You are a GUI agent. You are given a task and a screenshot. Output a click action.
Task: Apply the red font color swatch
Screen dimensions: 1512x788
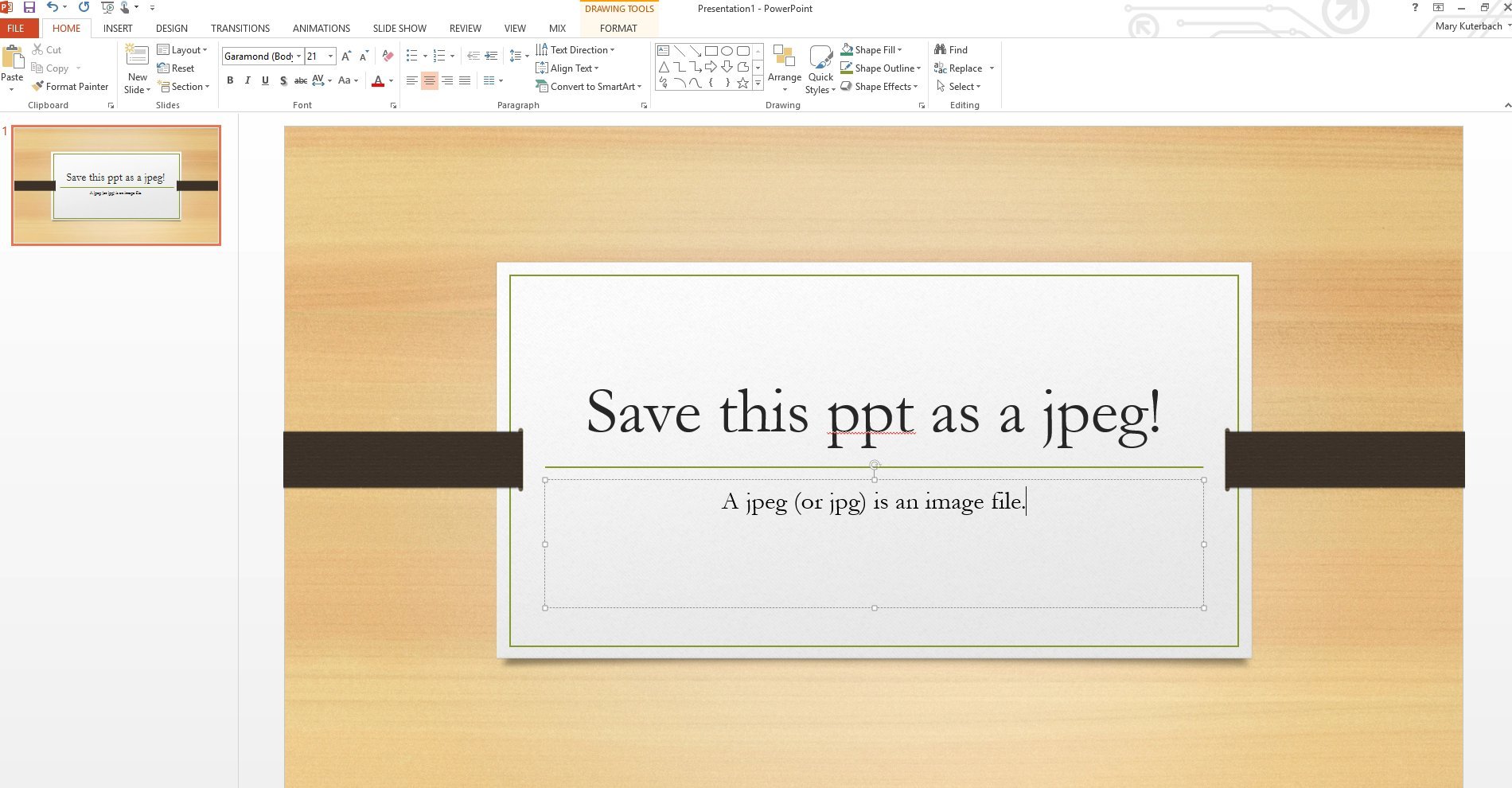(x=378, y=81)
